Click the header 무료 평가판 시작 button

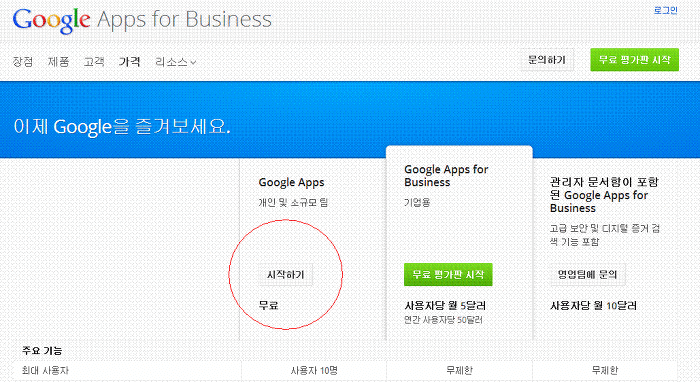pyautogui.click(x=634, y=60)
